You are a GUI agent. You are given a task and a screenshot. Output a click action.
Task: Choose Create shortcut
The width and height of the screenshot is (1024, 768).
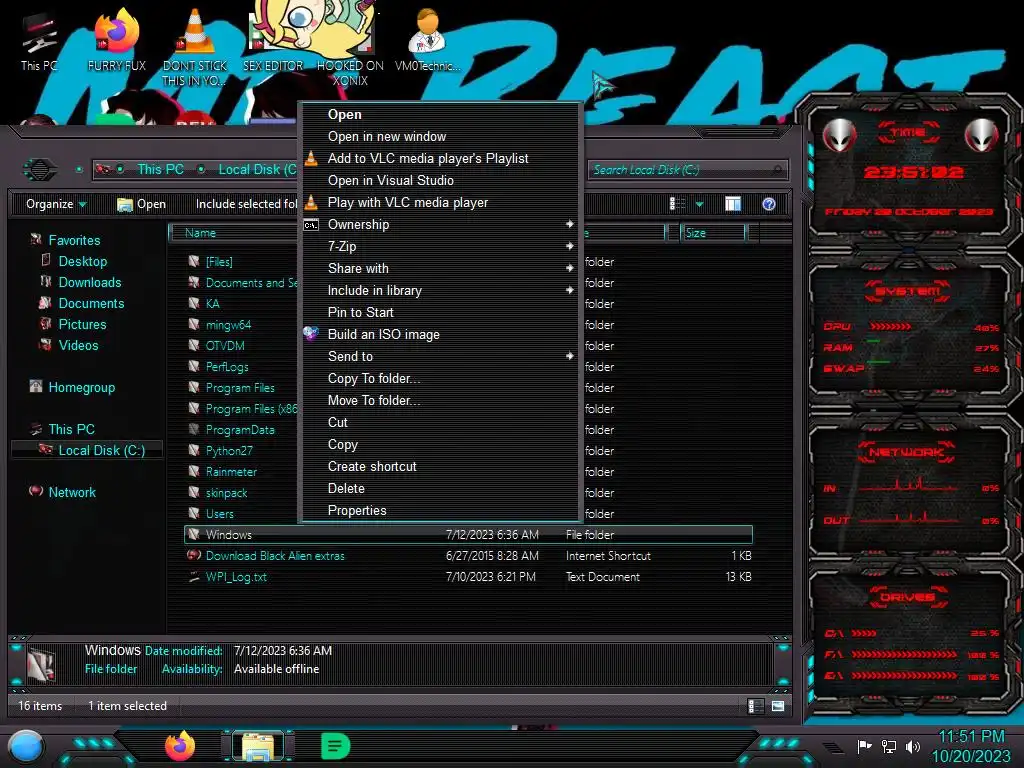pyautogui.click(x=443, y=466)
